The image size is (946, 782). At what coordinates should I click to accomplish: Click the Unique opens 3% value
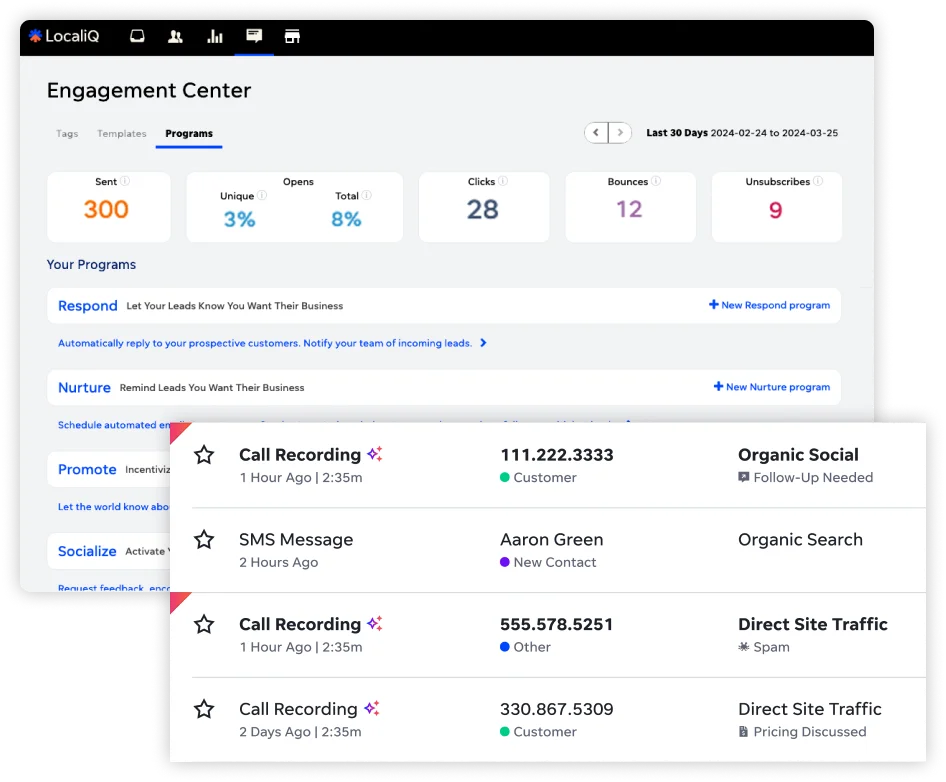240,219
